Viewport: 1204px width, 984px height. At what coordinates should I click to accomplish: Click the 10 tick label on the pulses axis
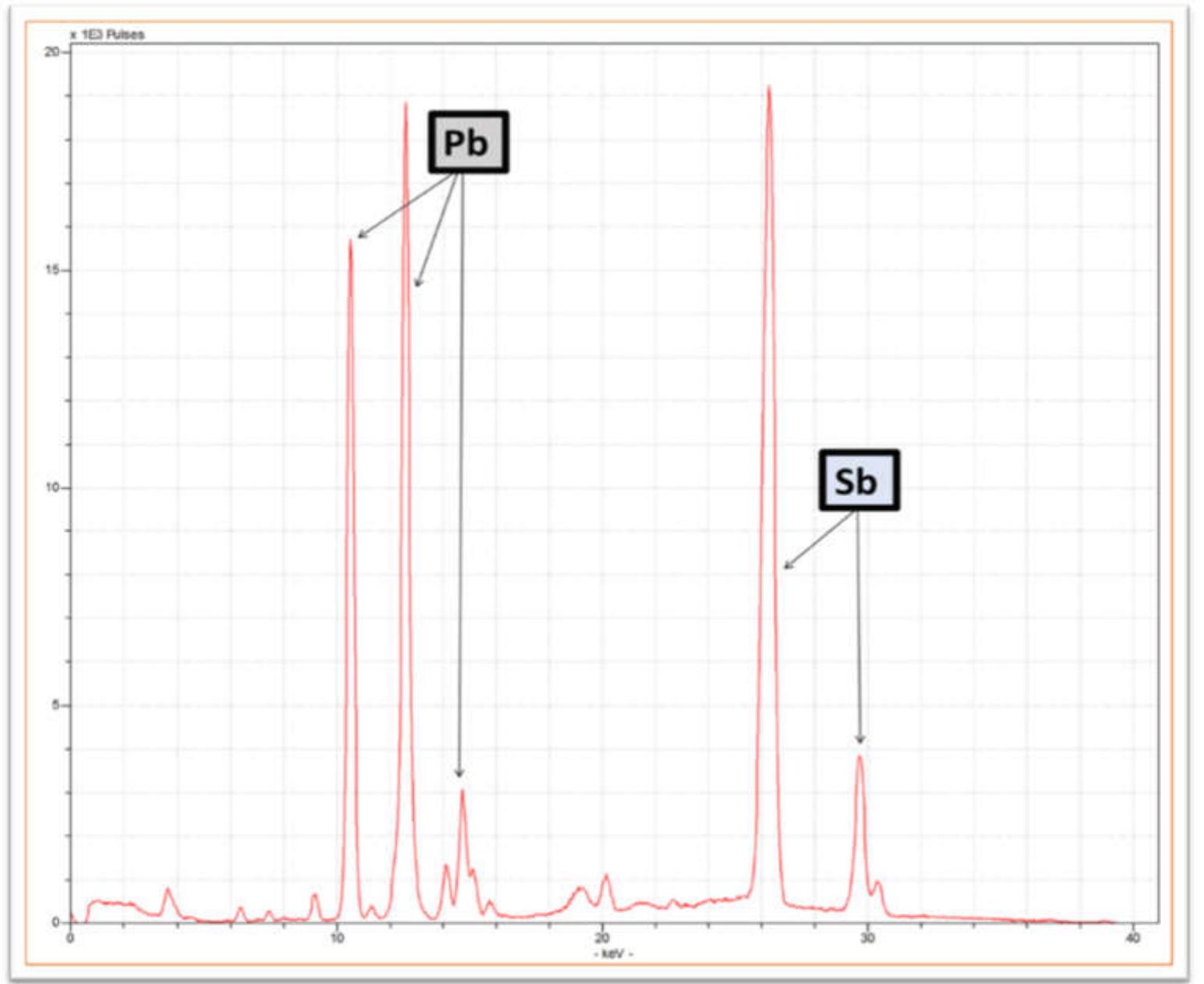pos(52,487)
